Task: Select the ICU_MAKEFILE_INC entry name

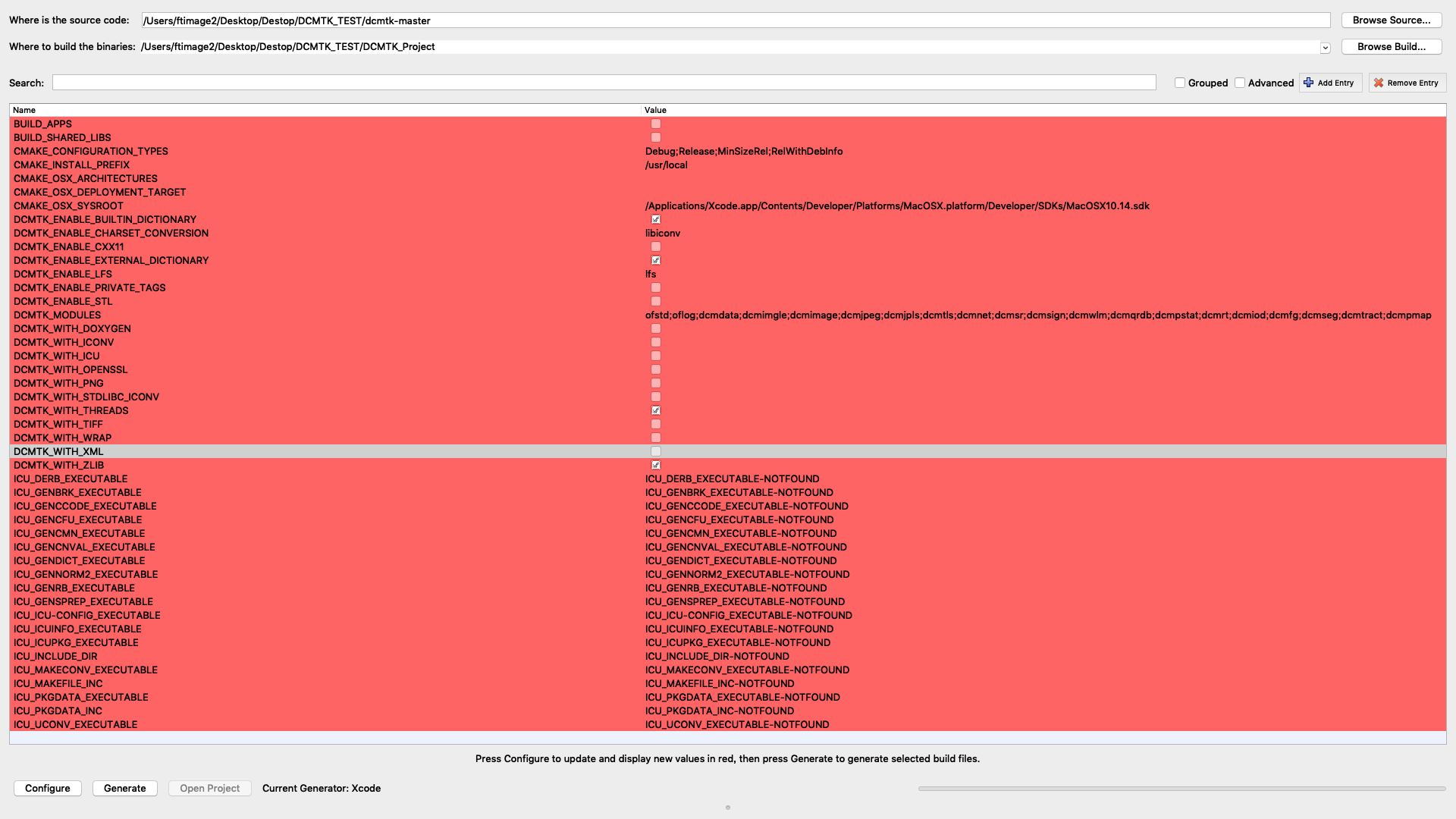Action: pyautogui.click(x=58, y=683)
